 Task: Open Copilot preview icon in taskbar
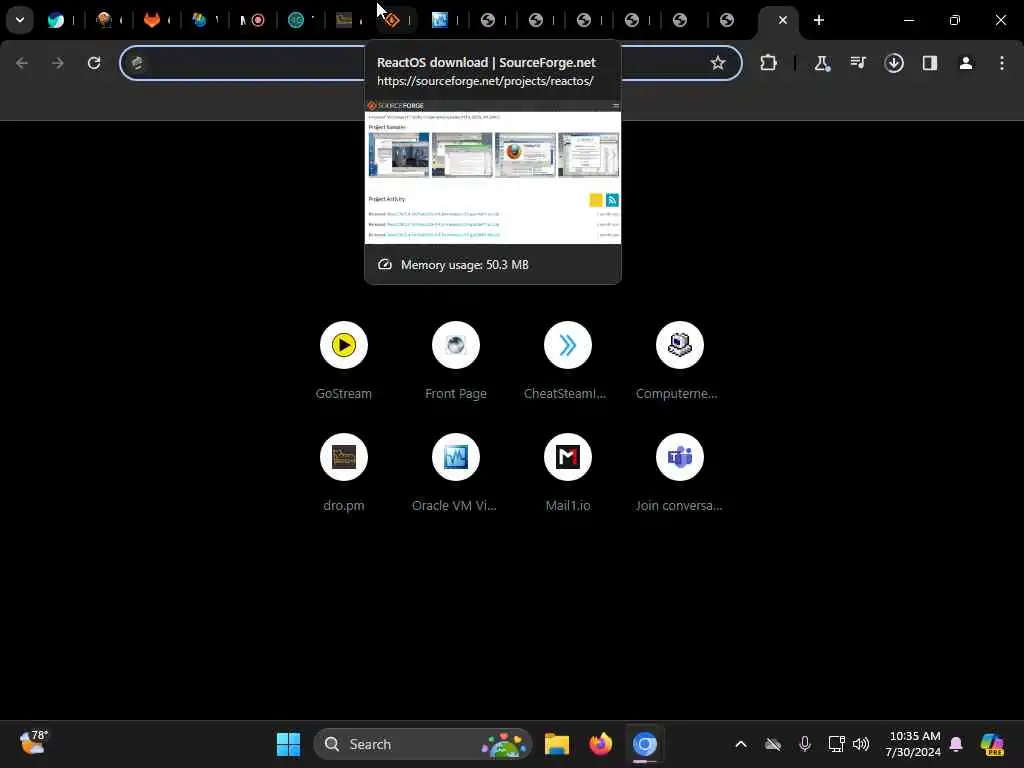coord(992,744)
